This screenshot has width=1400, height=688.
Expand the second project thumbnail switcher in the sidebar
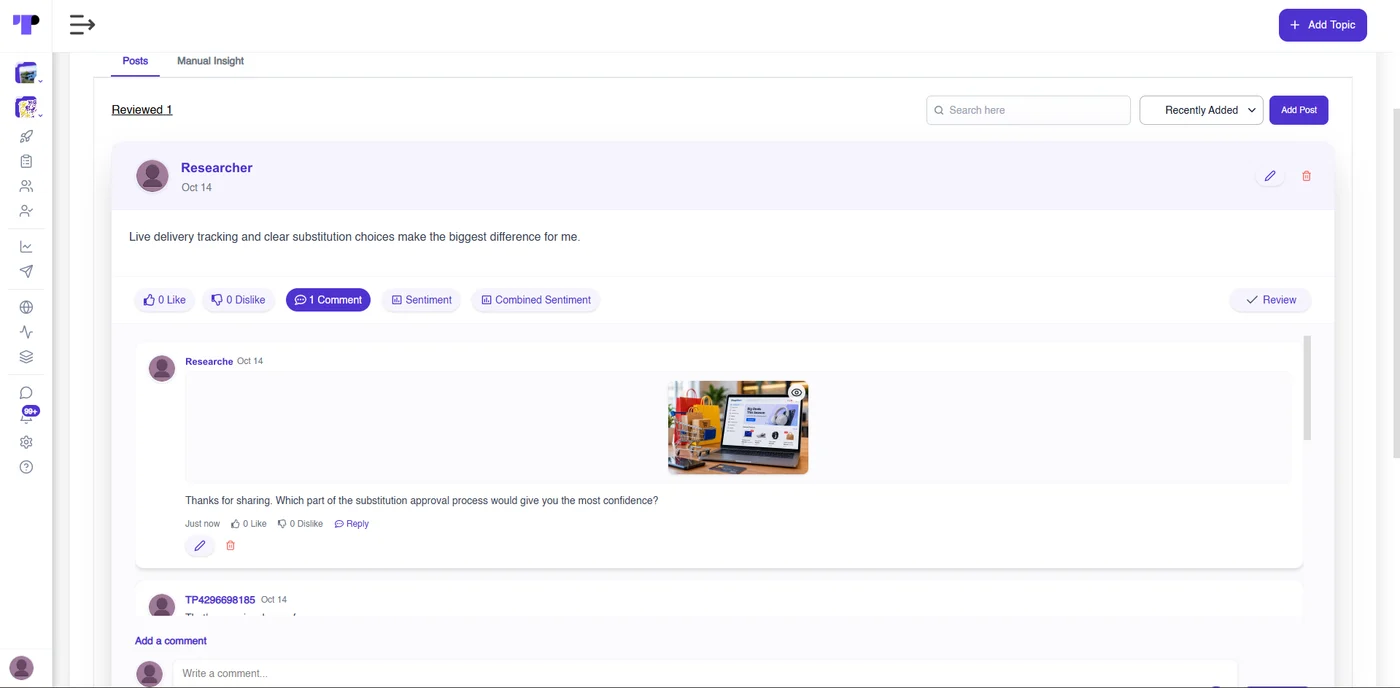pos(27,107)
